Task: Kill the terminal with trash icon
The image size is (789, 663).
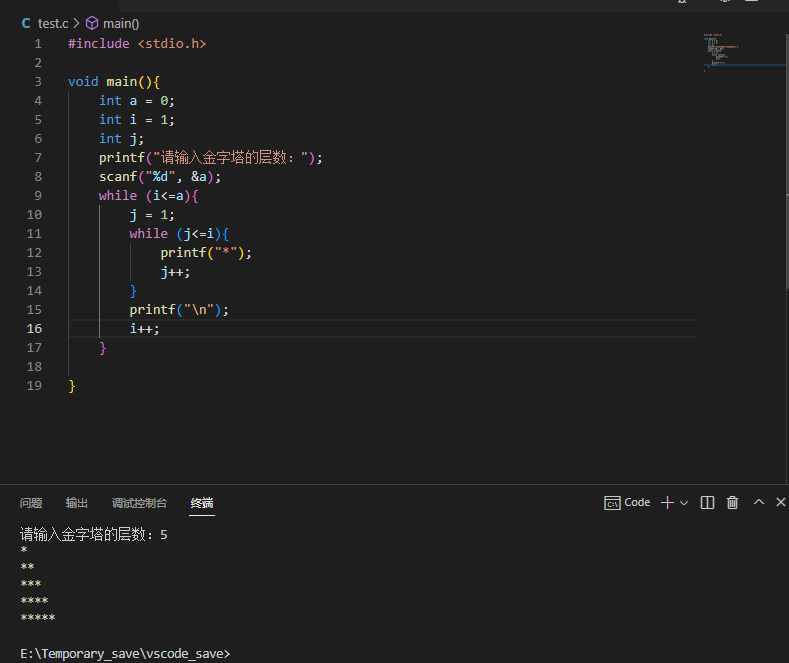Action: tap(732, 503)
